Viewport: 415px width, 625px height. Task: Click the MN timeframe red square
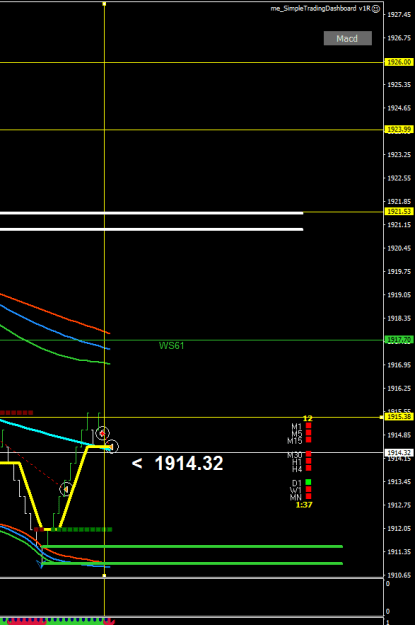(x=308, y=497)
